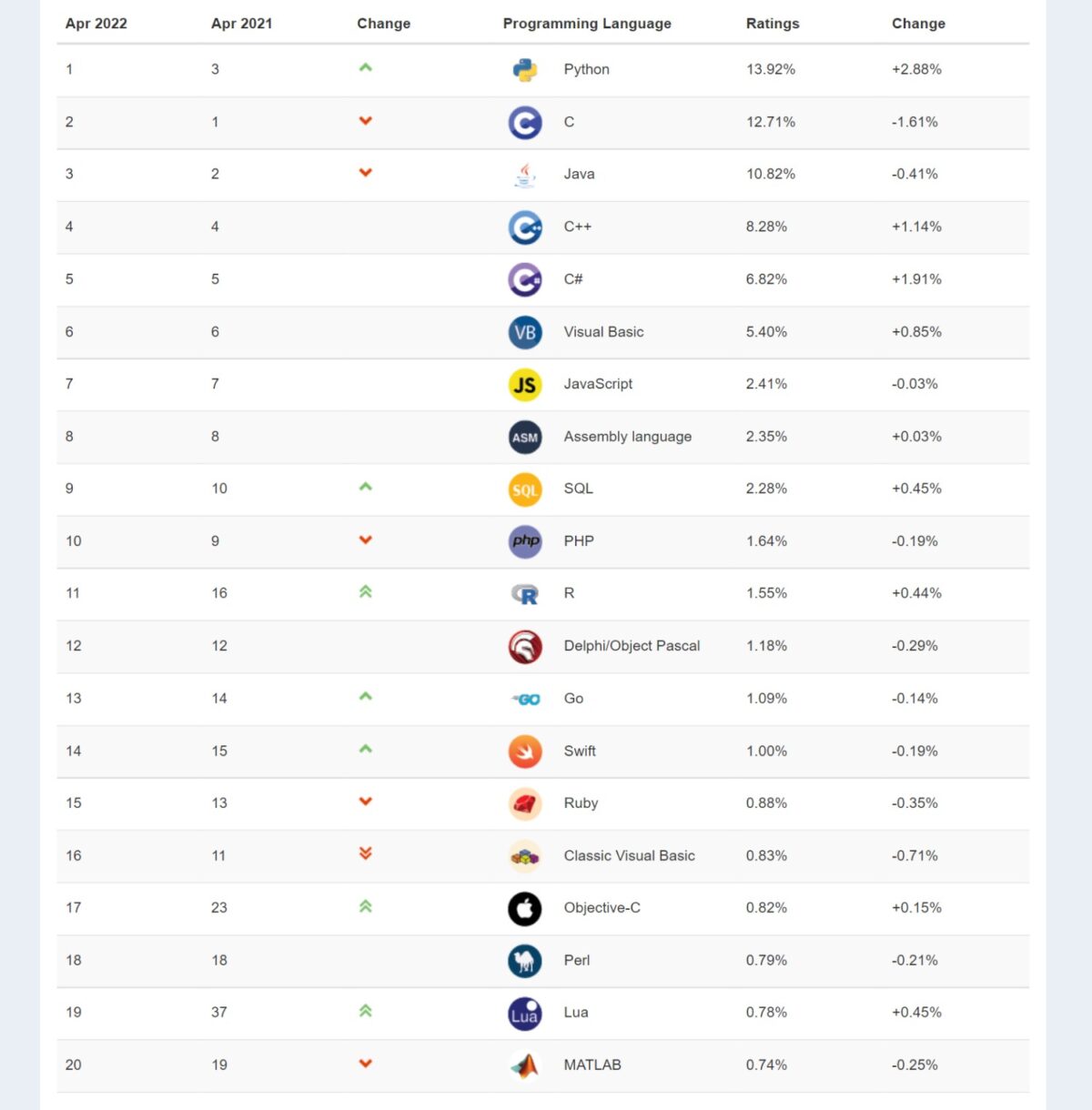Viewport: 1092px width, 1110px height.
Task: Click the Classic Visual Basic blocks icon
Action: pos(525,856)
